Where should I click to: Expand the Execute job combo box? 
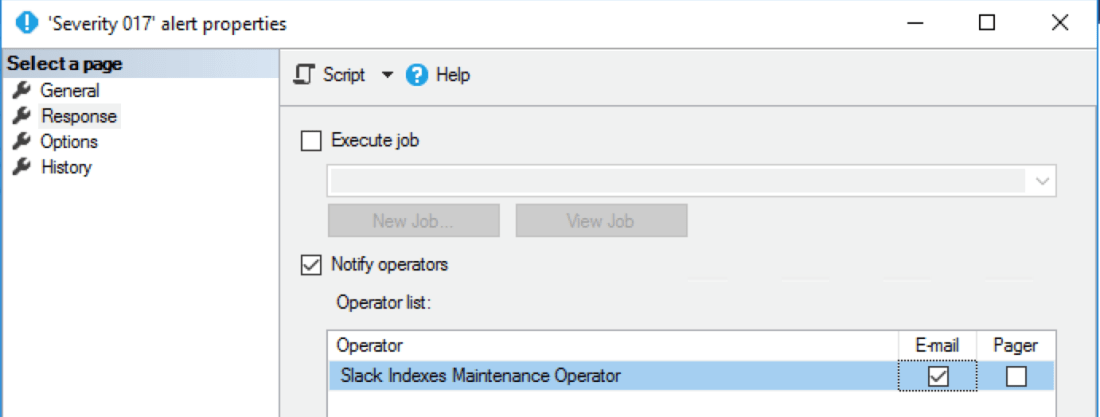click(x=1043, y=181)
